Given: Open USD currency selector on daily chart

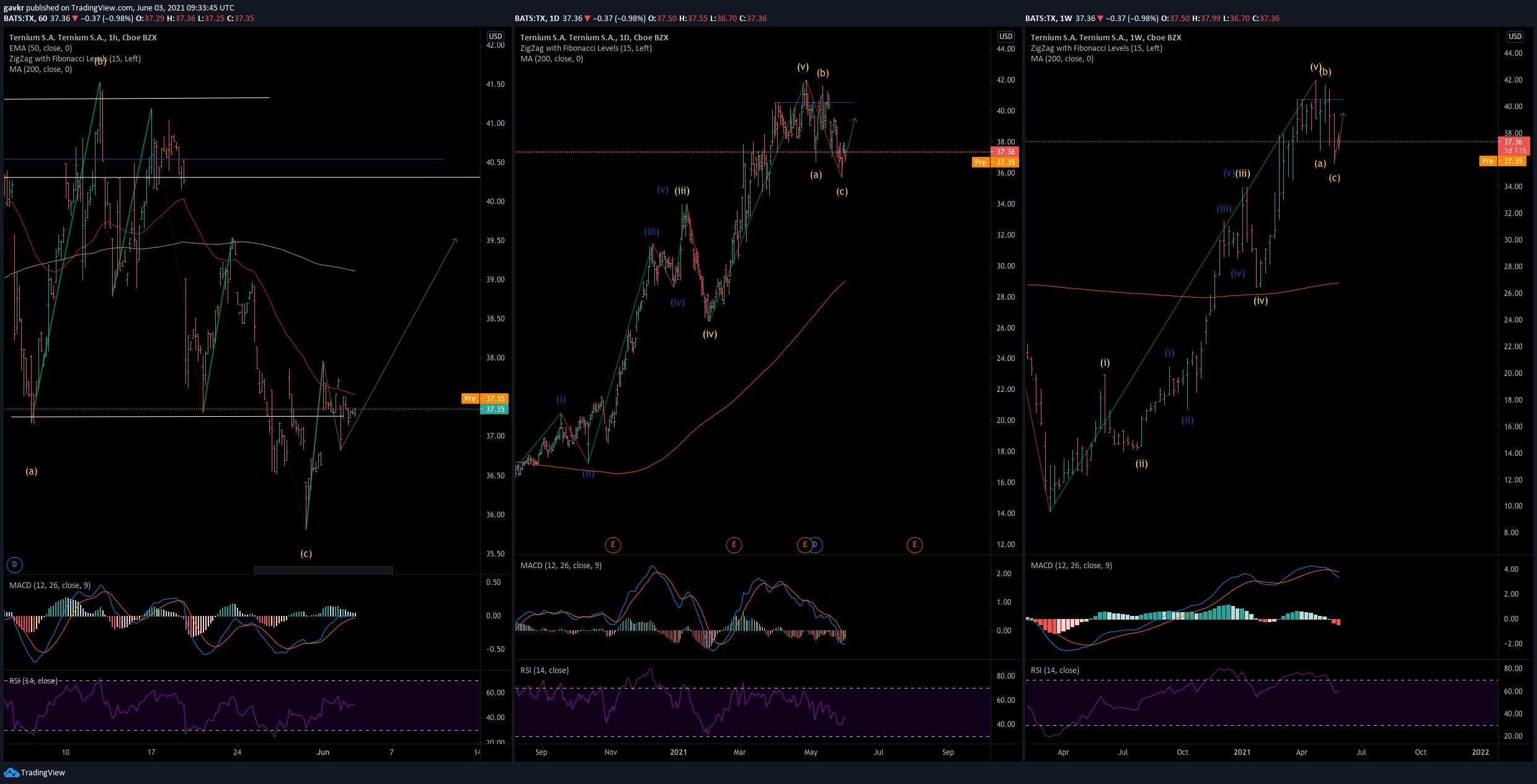Looking at the screenshot, I should [1005, 37].
